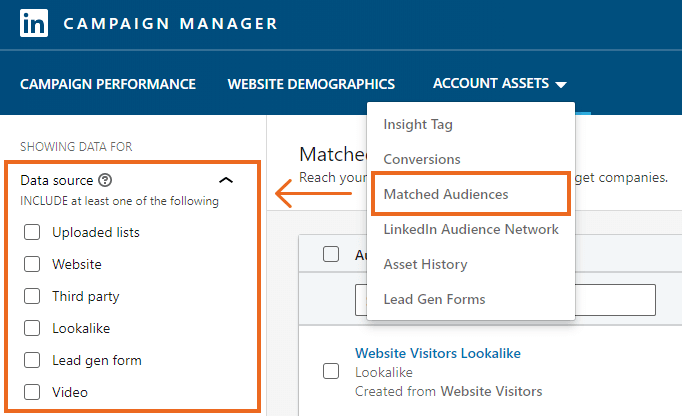Open LinkedIn Audience Network menu item

(471, 229)
